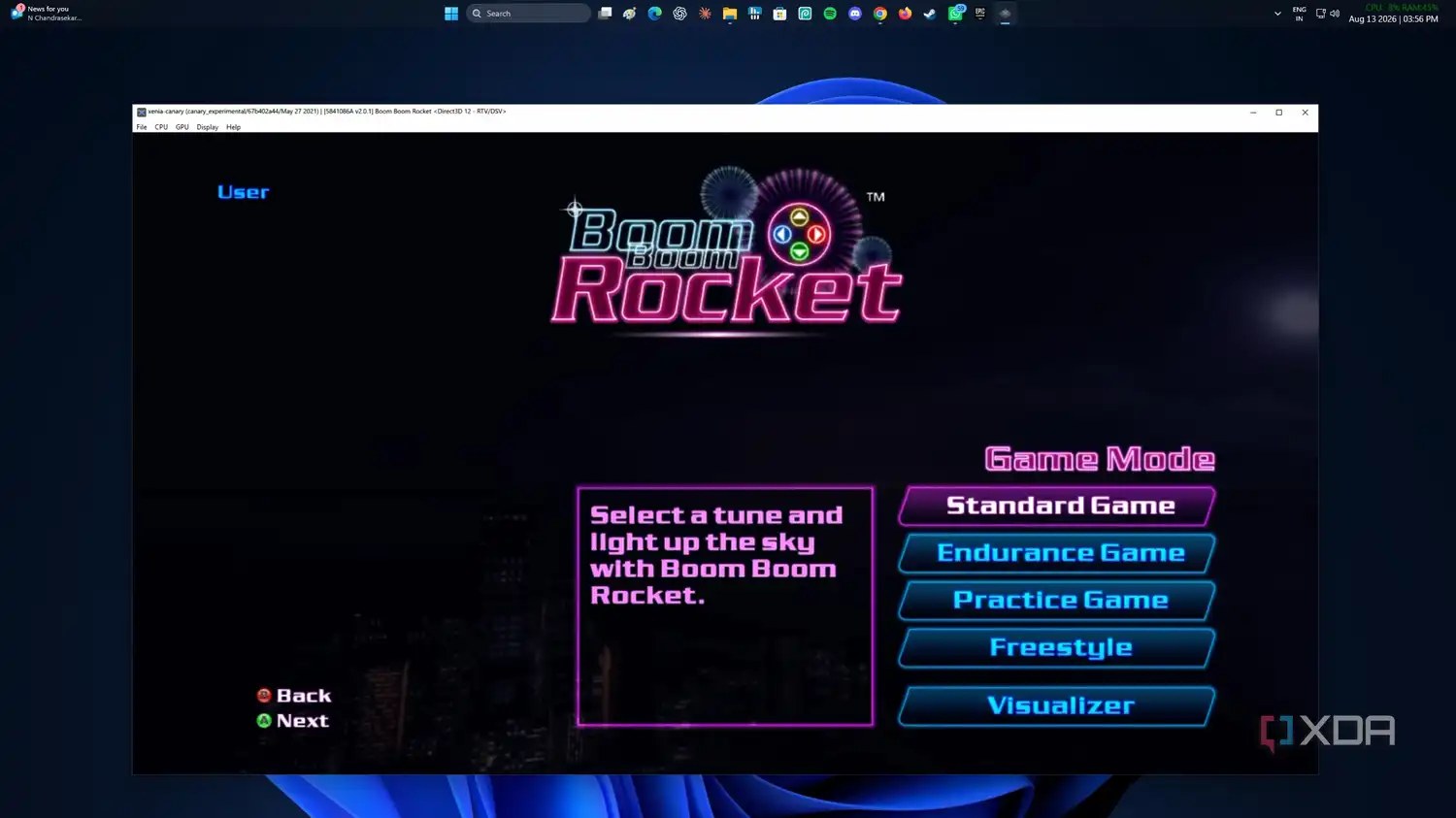Start Freestyle mode
This screenshot has width=1456, height=818.
[x=1058, y=648]
